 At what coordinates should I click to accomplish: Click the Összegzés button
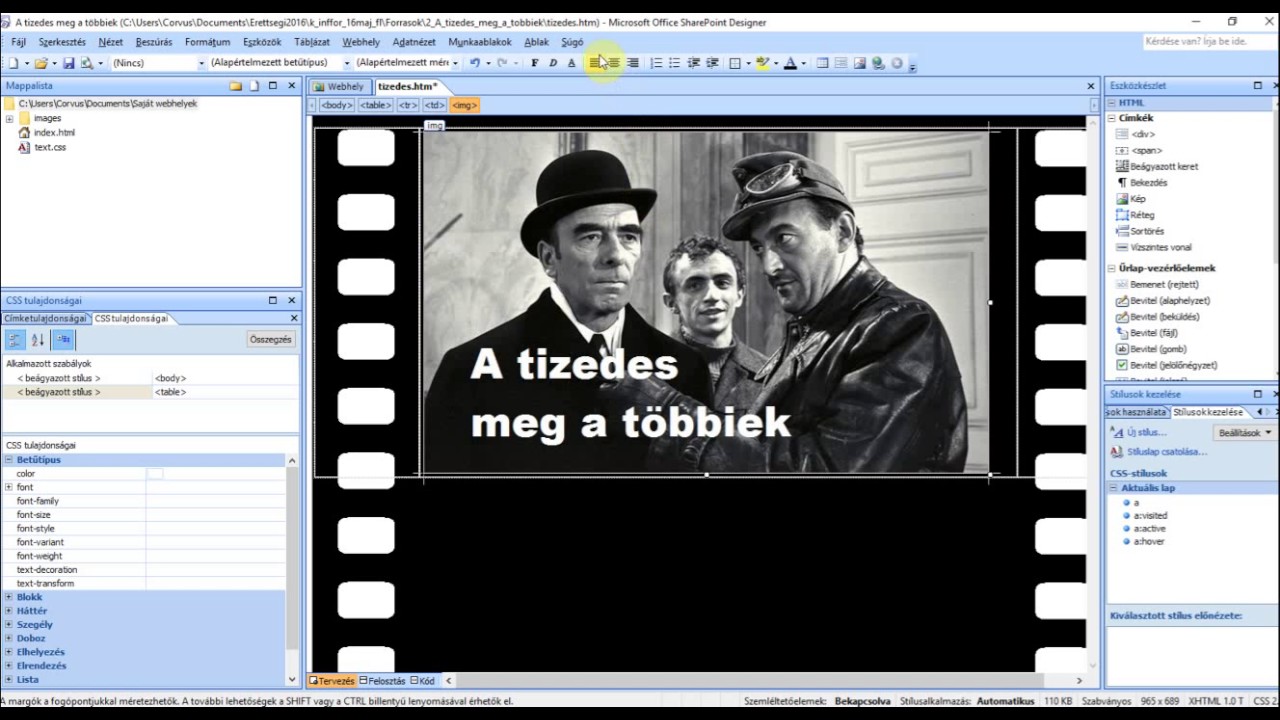271,340
